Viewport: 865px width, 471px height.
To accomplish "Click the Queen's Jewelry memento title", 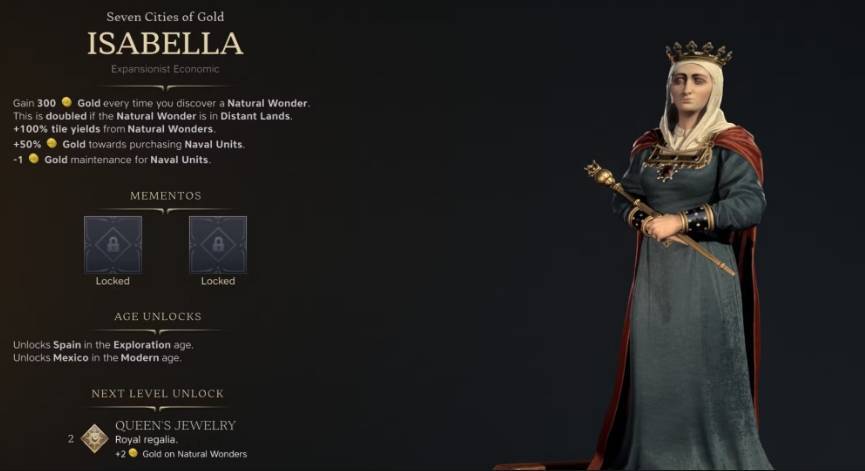I will (x=175, y=425).
